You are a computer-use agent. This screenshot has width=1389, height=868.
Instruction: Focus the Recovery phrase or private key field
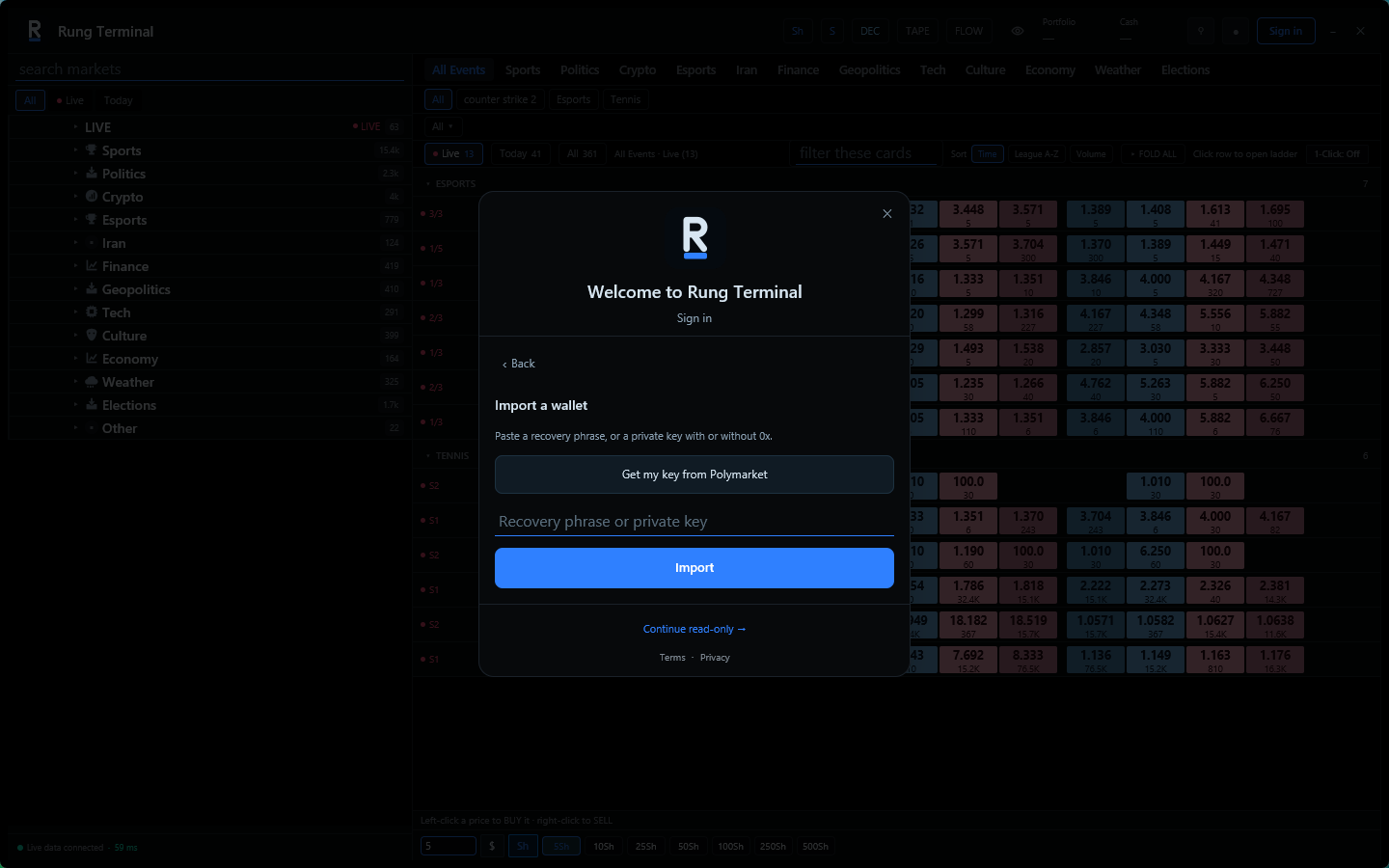pyautogui.click(x=694, y=522)
